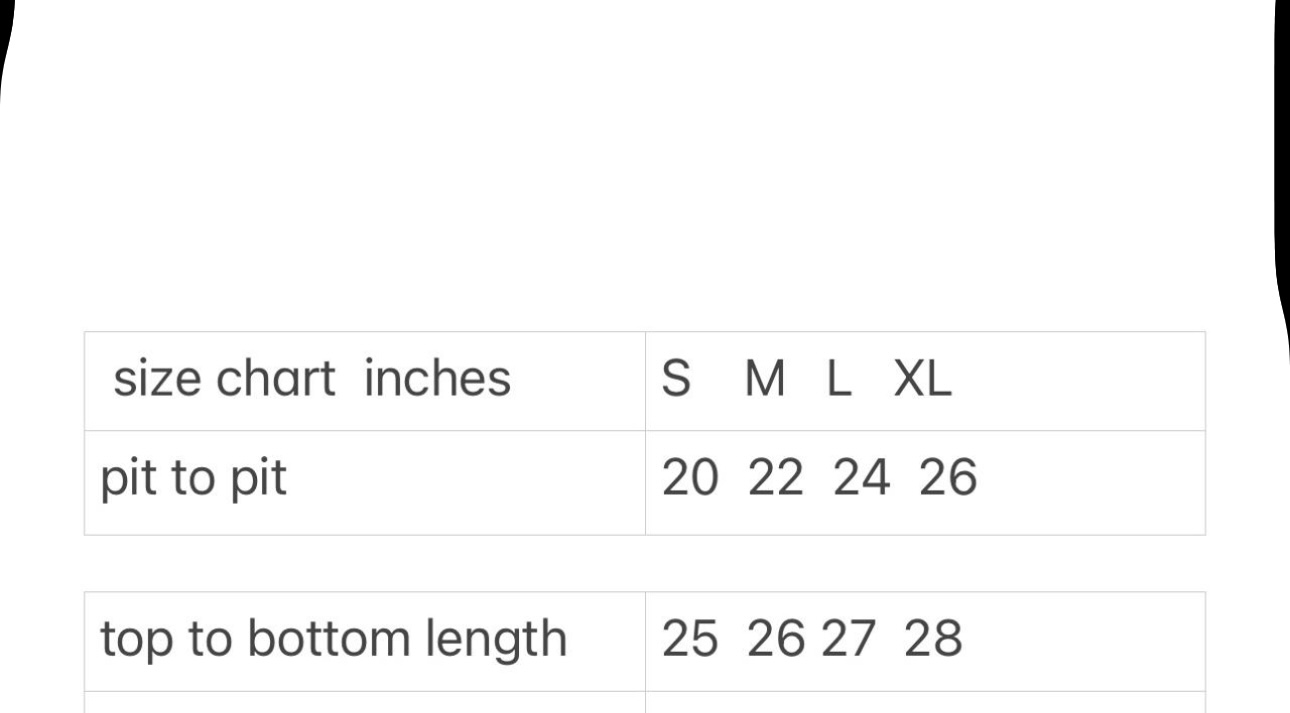Viewport: 1290px width, 713px height.
Task: Select the length value 27
Action: point(849,639)
